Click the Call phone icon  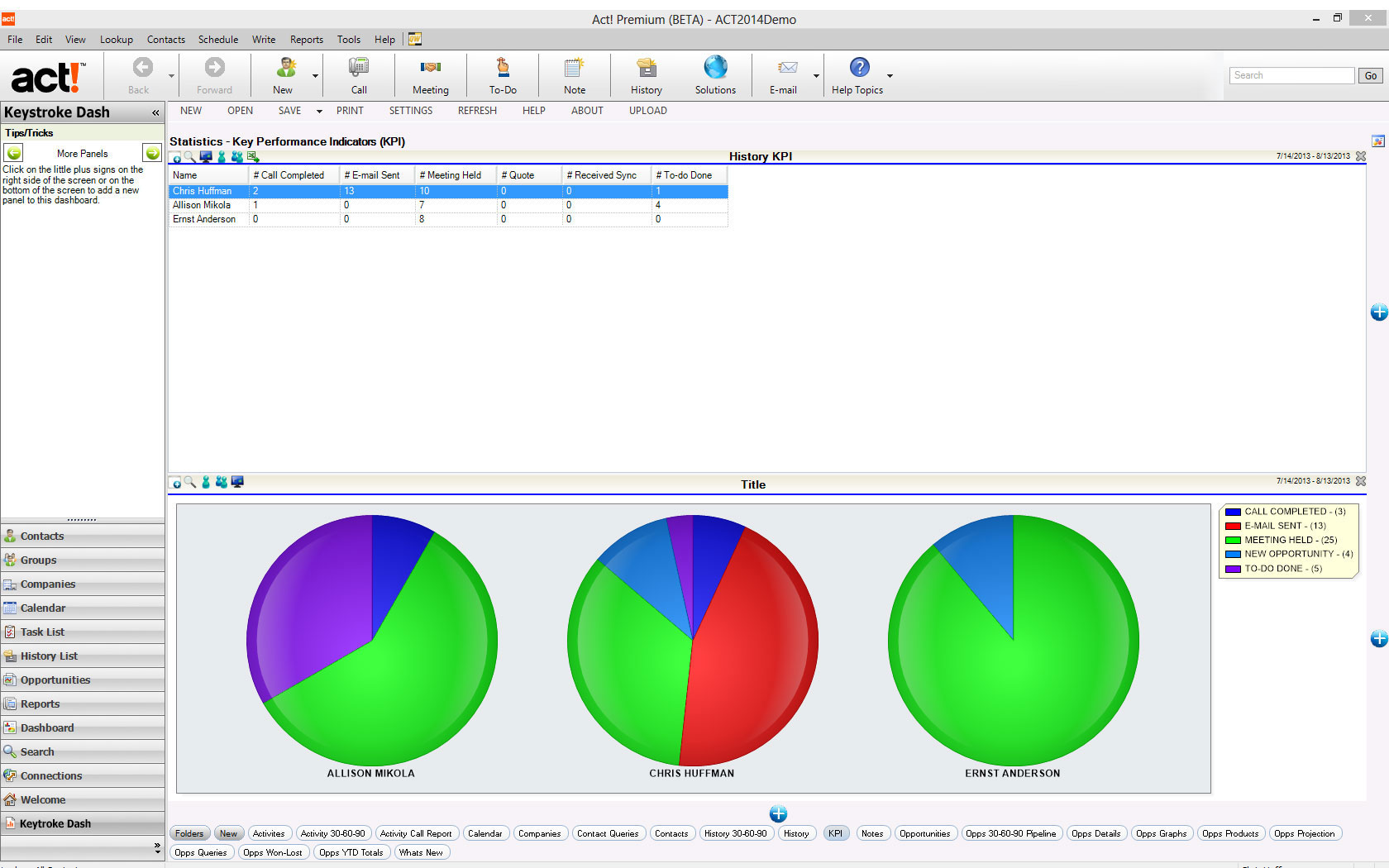(x=359, y=67)
